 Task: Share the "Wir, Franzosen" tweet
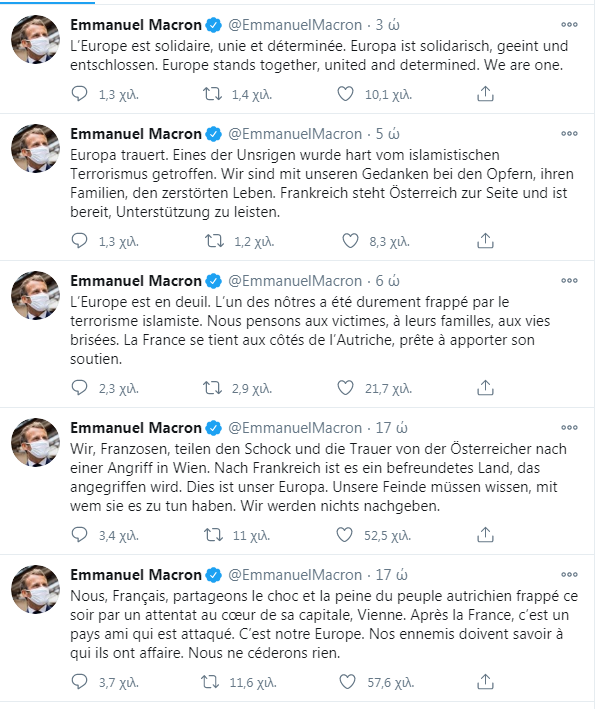click(x=485, y=534)
